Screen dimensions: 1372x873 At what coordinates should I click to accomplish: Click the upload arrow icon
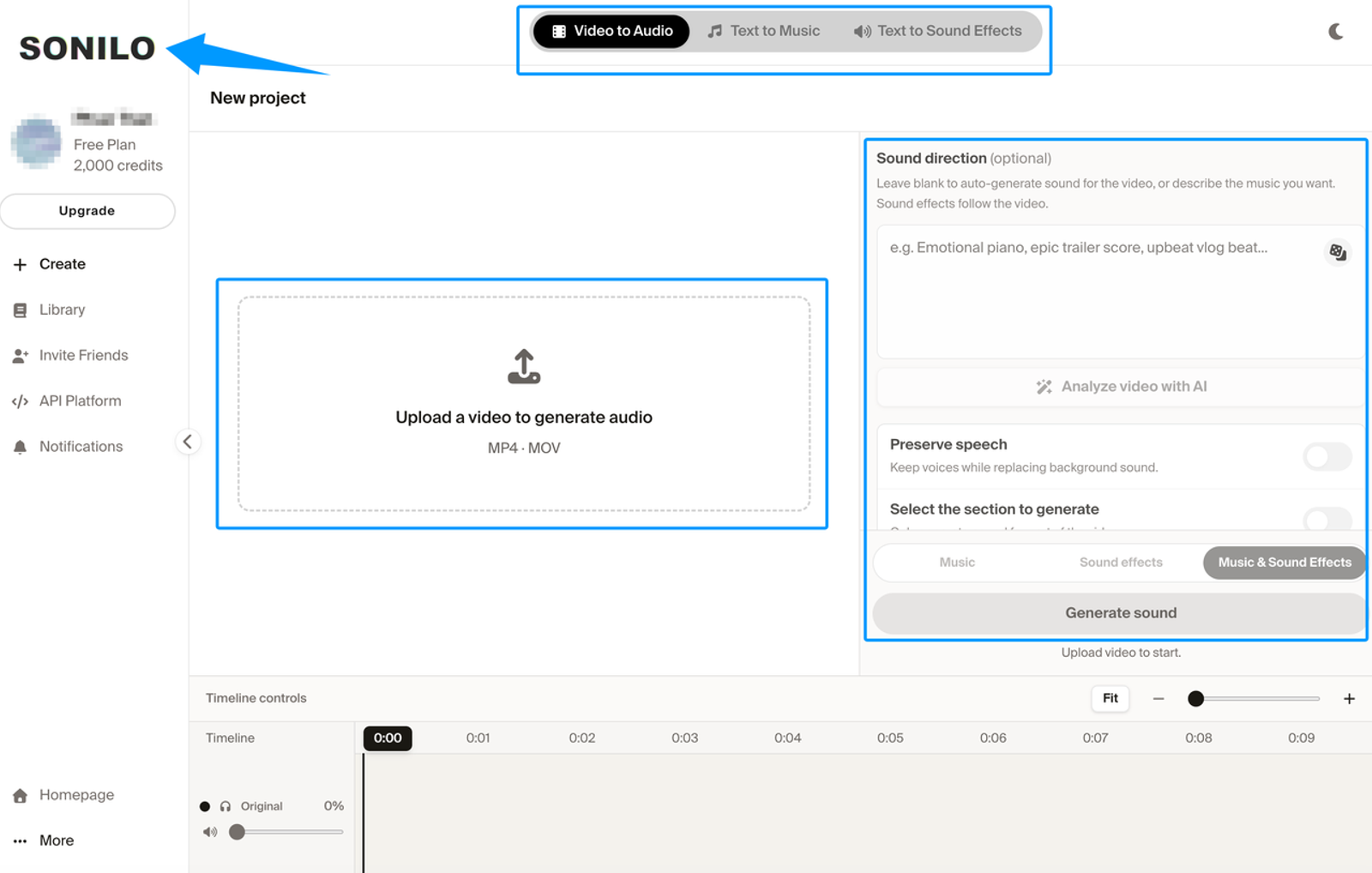click(524, 366)
